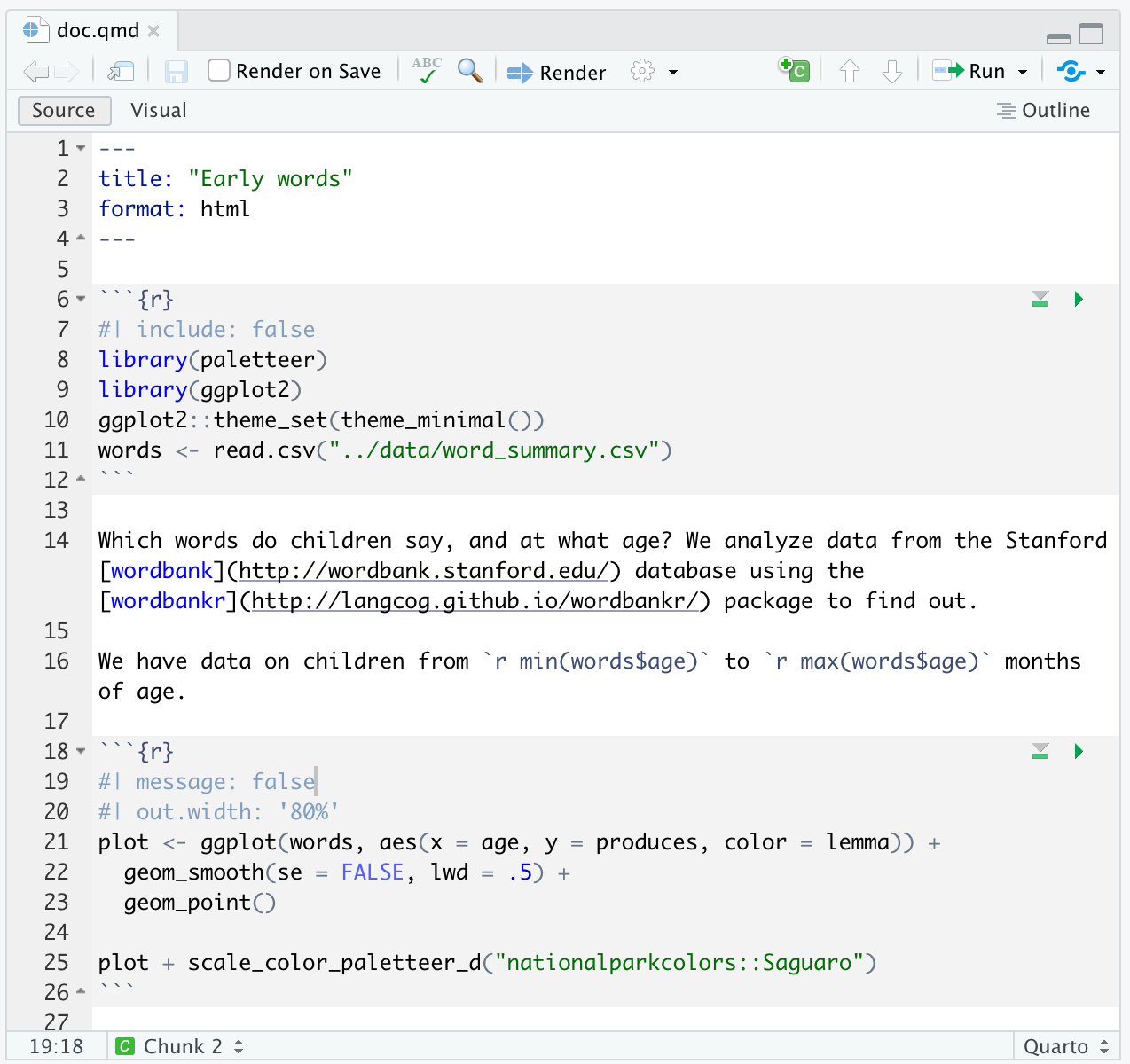Image resolution: width=1130 pixels, height=1064 pixels.
Task: Run all chunks above line 6 chunk
Action: (1040, 300)
